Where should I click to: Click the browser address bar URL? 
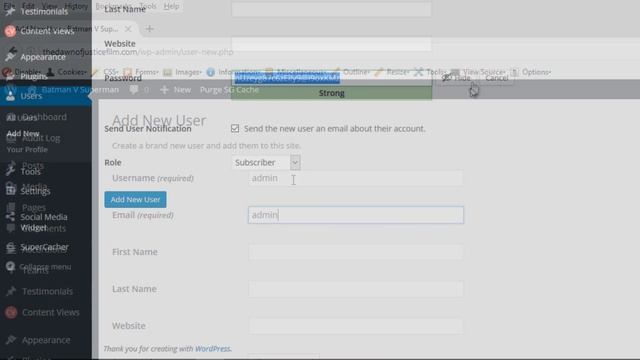(x=138, y=52)
